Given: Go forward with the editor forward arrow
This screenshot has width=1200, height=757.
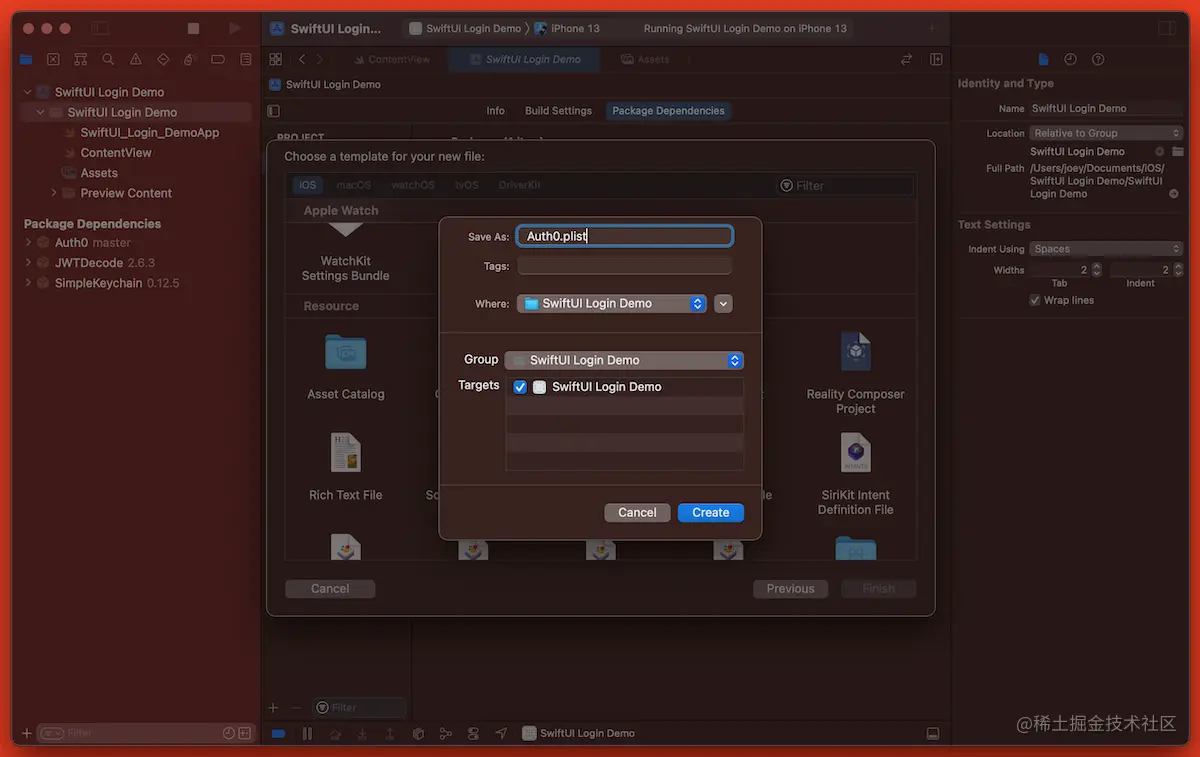Looking at the screenshot, I should [x=320, y=60].
